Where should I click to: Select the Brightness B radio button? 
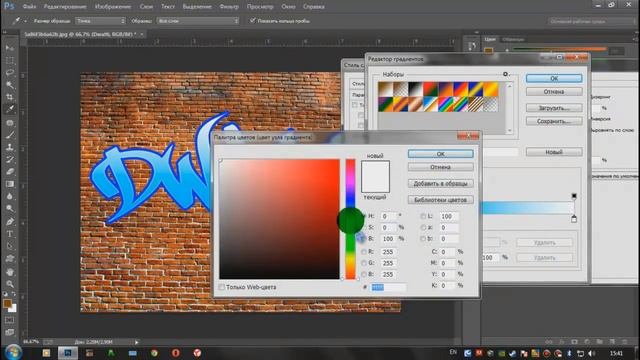362,238
